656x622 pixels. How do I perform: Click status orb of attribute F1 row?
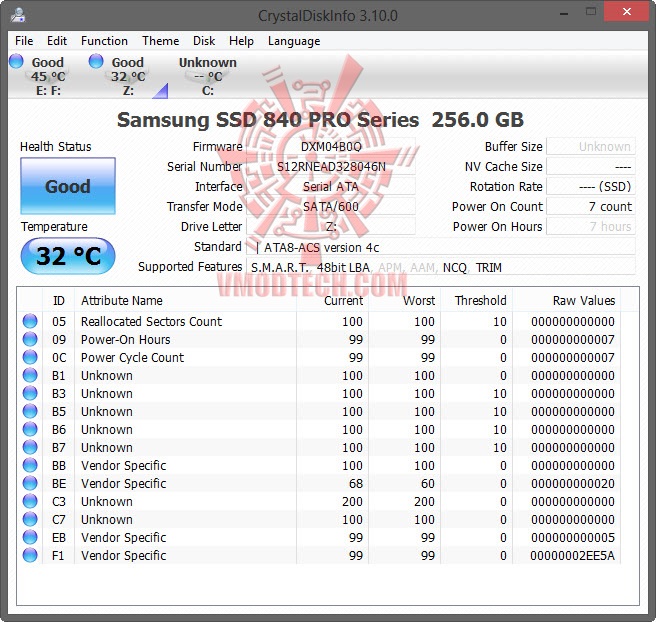(x=30, y=555)
